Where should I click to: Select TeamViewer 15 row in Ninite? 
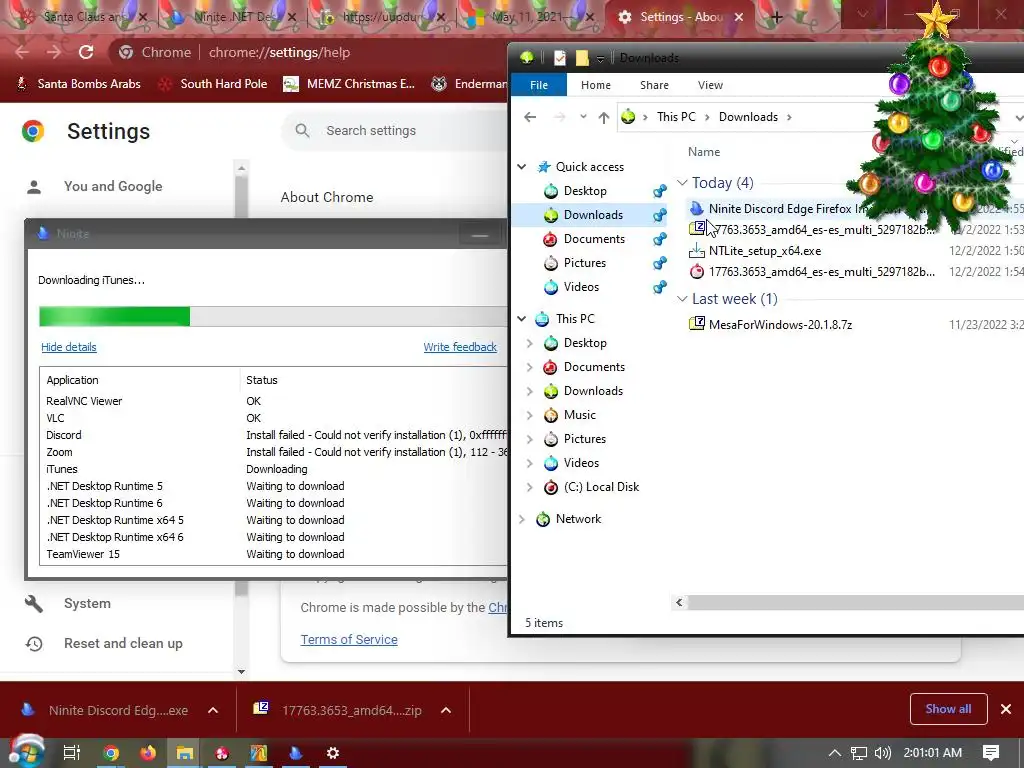(274, 554)
